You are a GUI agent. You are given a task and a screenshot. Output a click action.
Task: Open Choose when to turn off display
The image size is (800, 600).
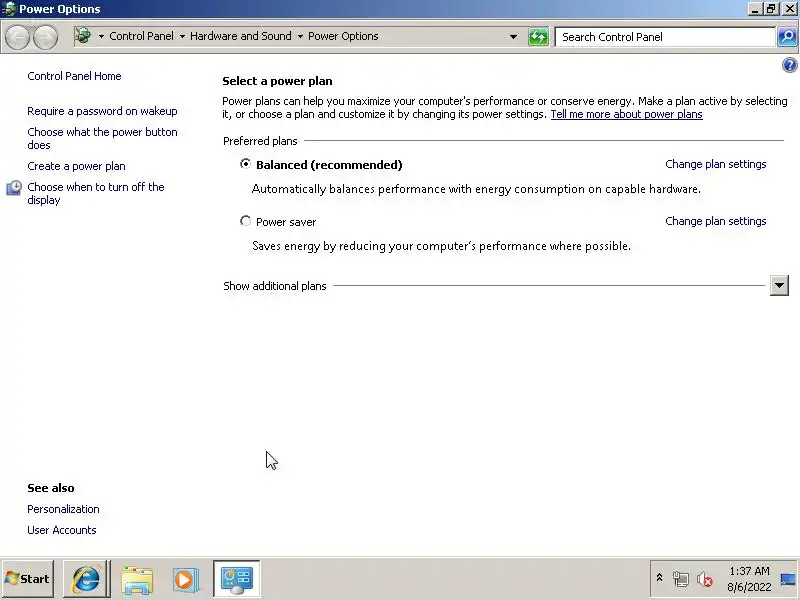pos(95,193)
